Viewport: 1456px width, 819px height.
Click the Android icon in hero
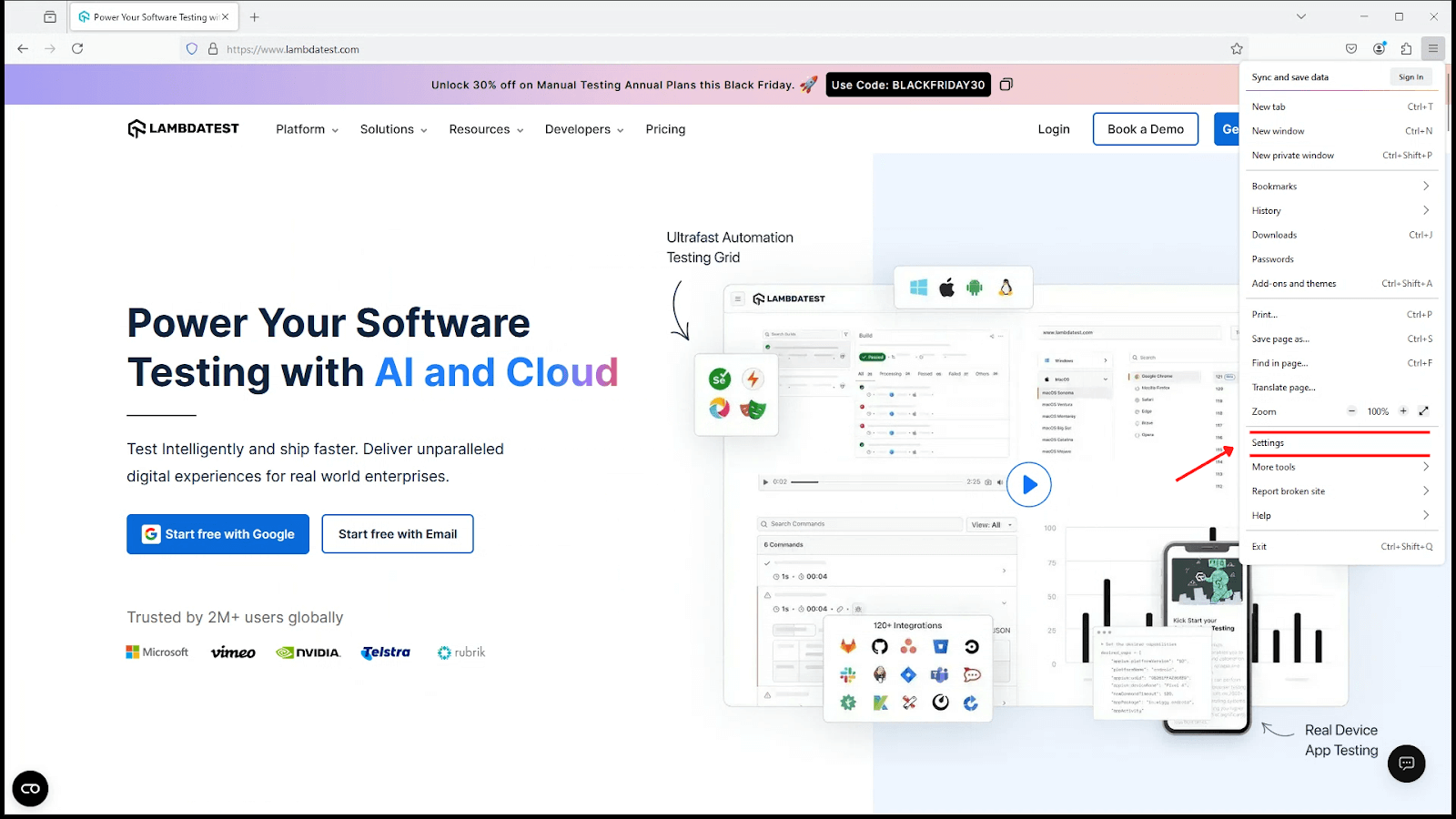[975, 288]
